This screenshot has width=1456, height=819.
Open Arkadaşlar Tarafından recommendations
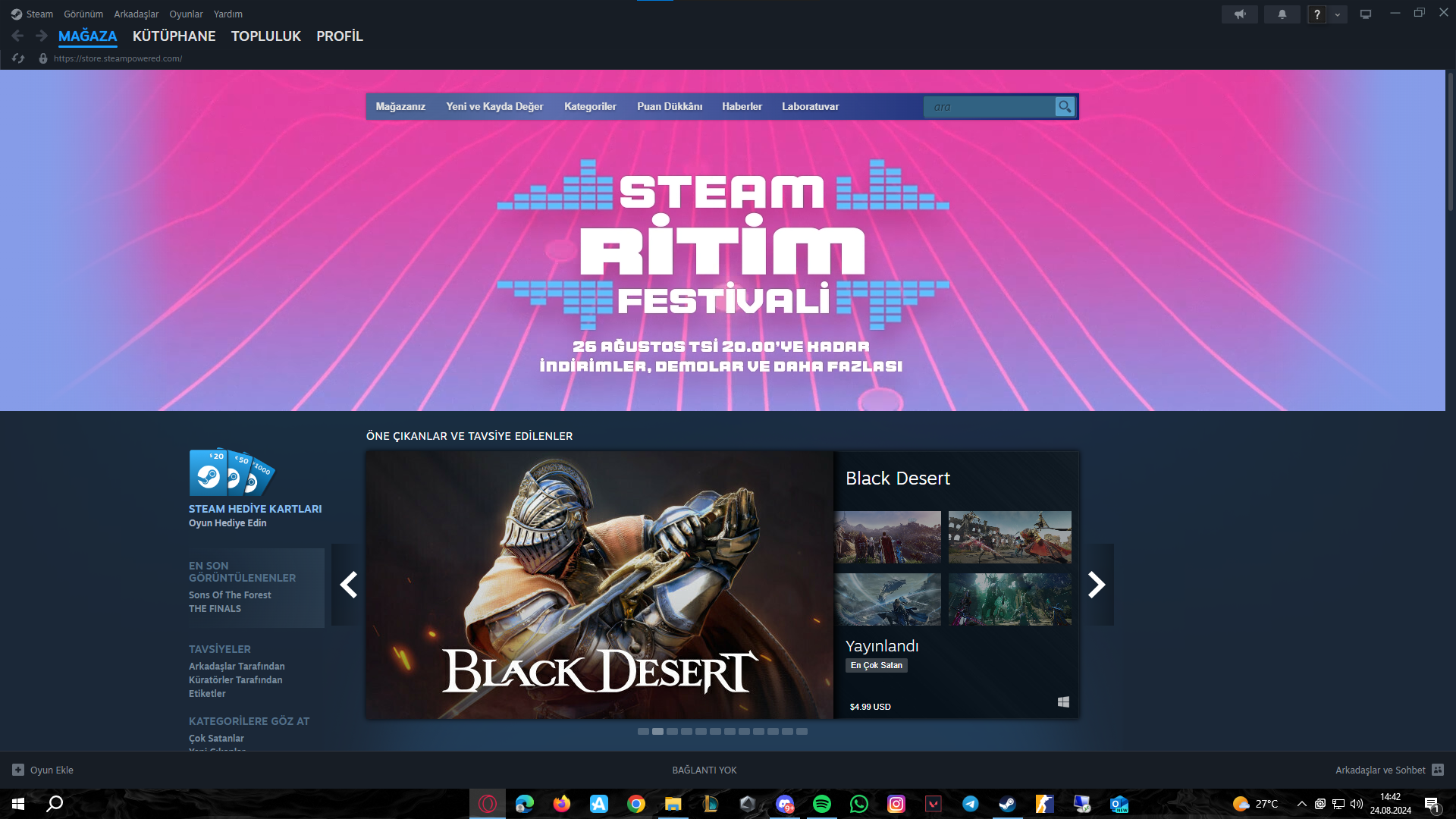237,667
